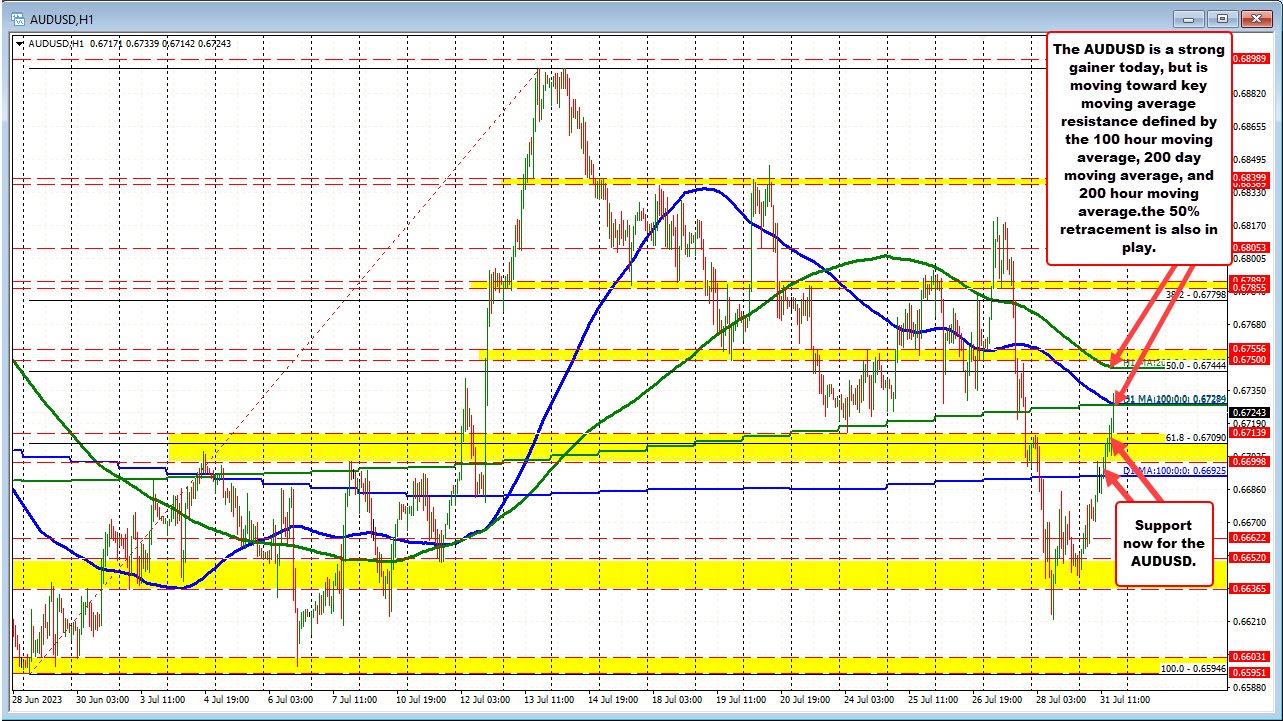Click the price axis value 0.65880

point(1252,687)
